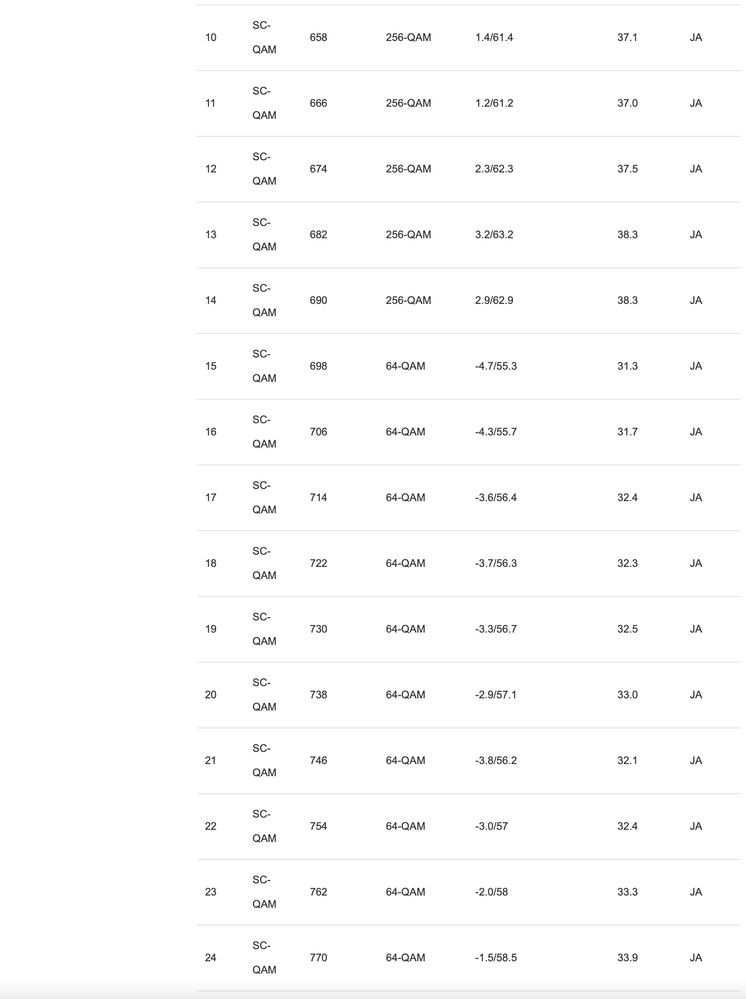The width and height of the screenshot is (746, 999).
Task: Select frequency 770 in last row
Action: (x=318, y=958)
